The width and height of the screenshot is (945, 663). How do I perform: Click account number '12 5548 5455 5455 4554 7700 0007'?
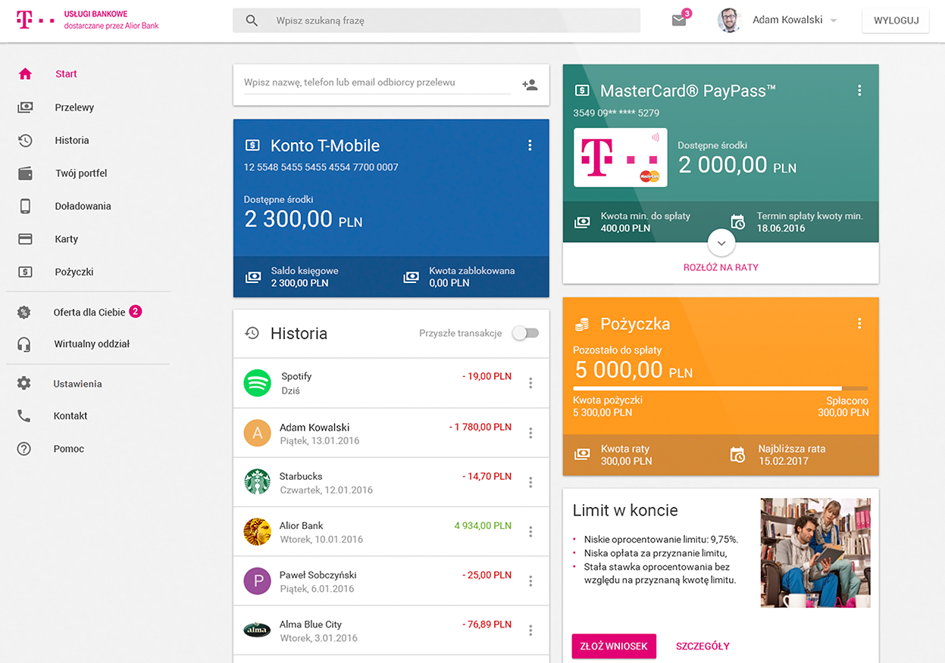point(321,168)
